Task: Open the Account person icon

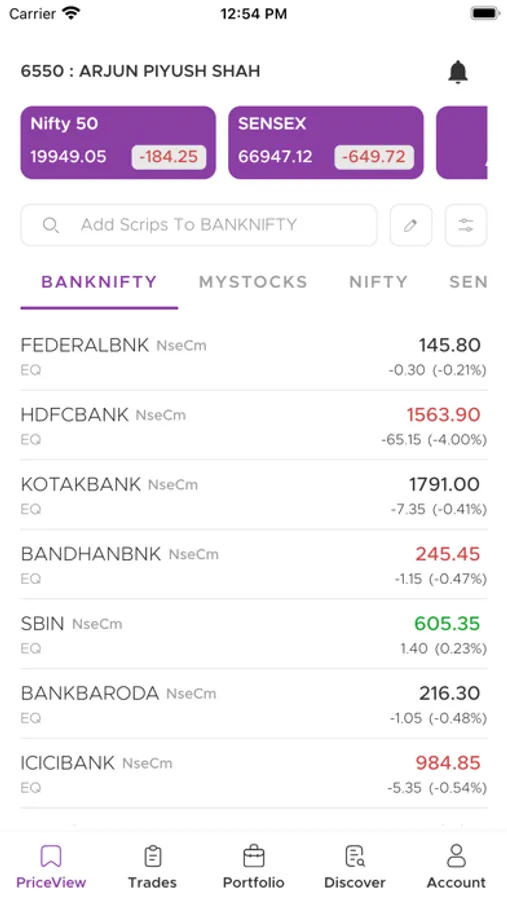Action: click(x=456, y=855)
